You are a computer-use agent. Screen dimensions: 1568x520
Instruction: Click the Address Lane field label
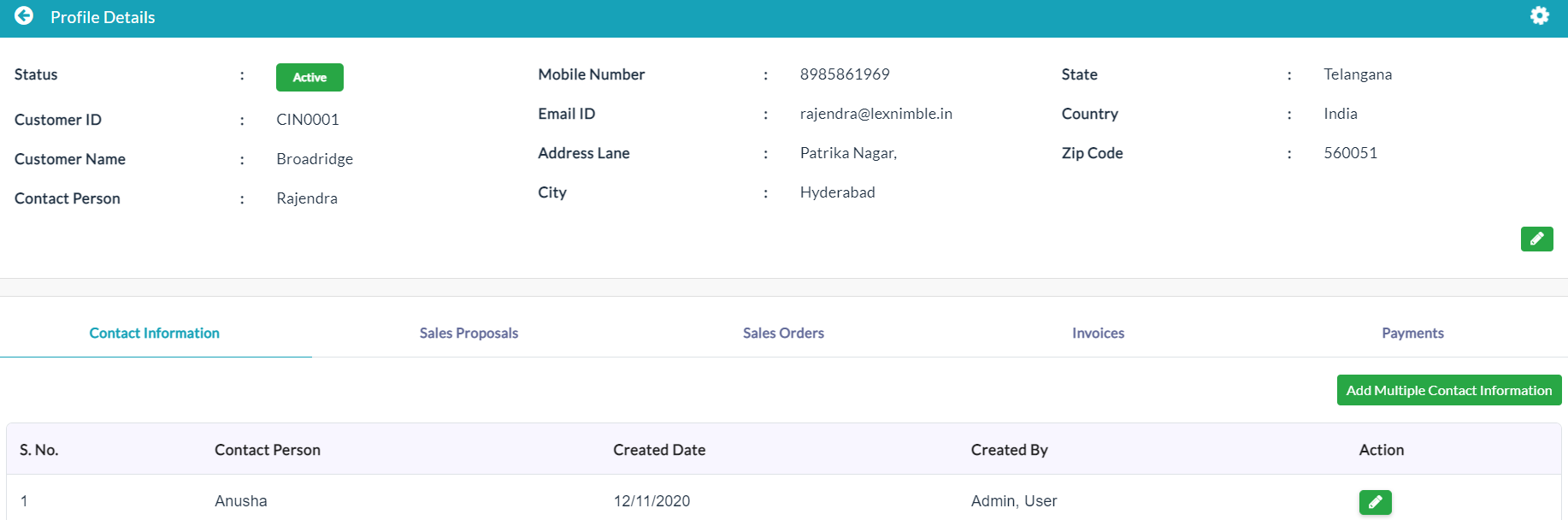tap(584, 153)
